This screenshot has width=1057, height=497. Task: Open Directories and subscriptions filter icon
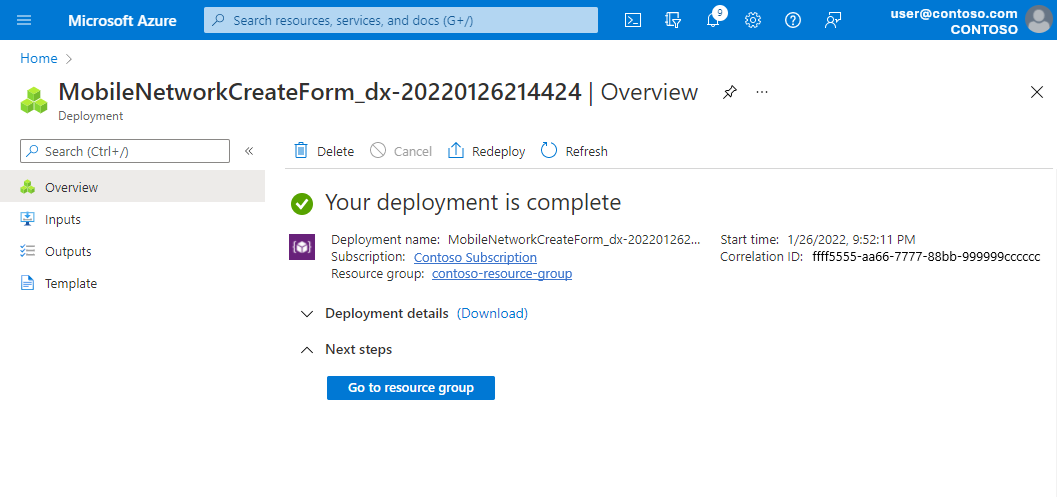pyautogui.click(x=673, y=20)
